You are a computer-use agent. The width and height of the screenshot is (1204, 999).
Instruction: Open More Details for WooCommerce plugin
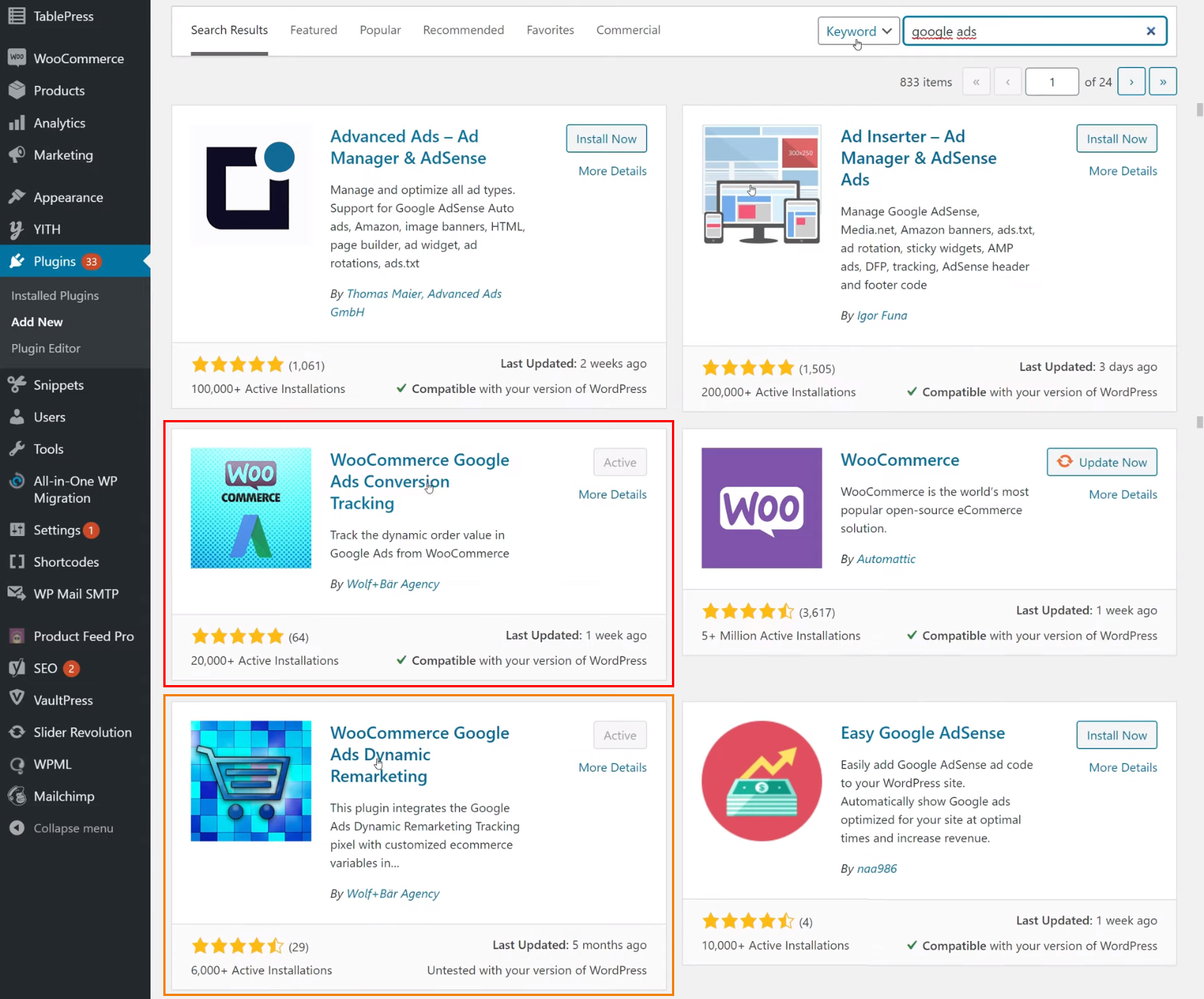(x=1123, y=495)
